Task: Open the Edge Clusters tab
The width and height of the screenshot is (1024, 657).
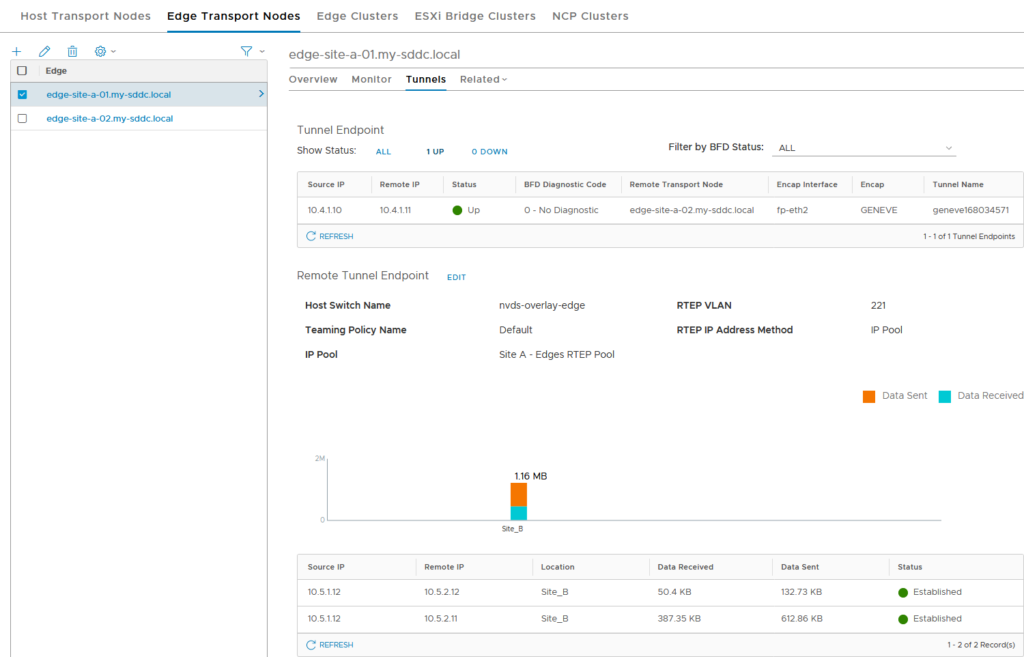Action: (357, 16)
